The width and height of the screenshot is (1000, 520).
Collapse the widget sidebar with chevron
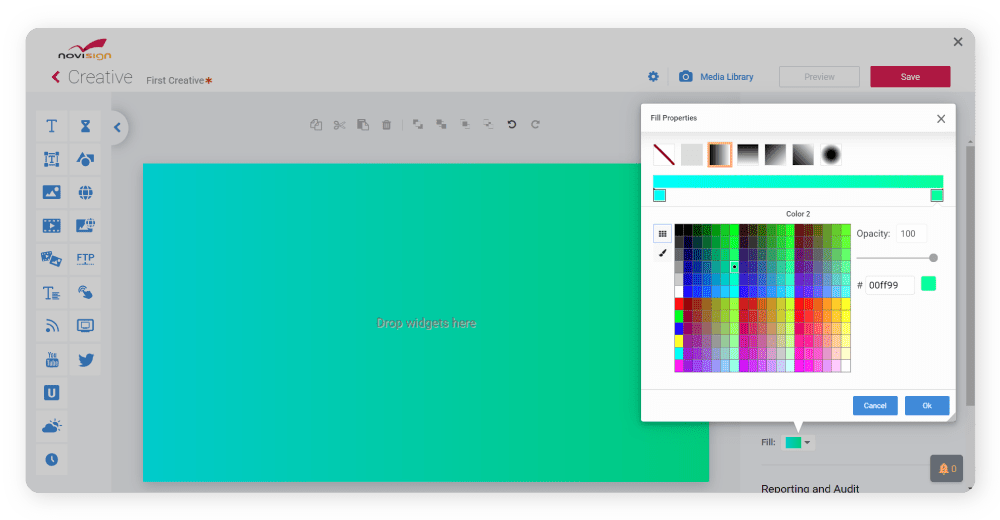tap(117, 127)
